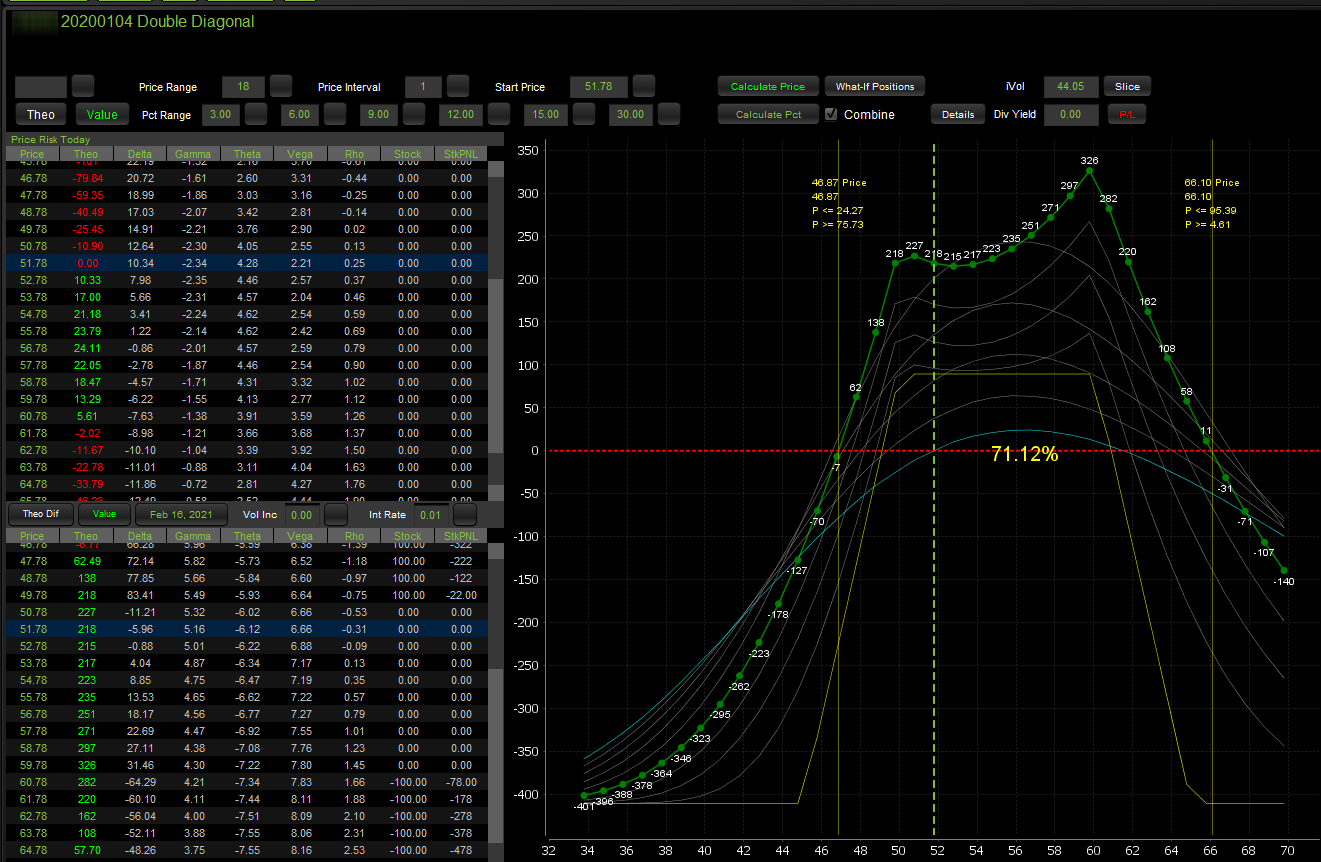1321x862 pixels.
Task: Click the 46.87 Price annotation on the chart
Action: tap(840, 183)
